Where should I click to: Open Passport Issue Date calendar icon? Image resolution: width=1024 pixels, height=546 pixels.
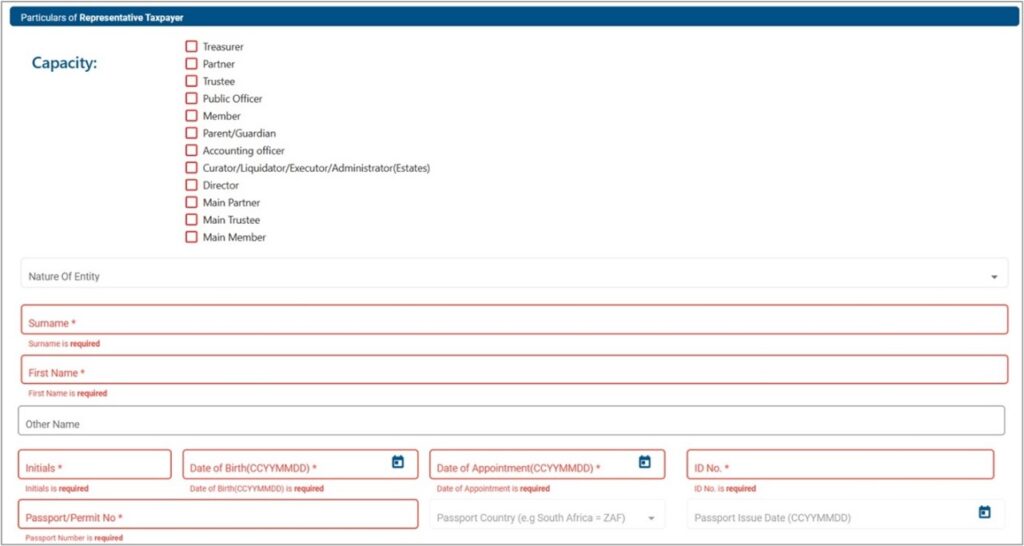[985, 512]
